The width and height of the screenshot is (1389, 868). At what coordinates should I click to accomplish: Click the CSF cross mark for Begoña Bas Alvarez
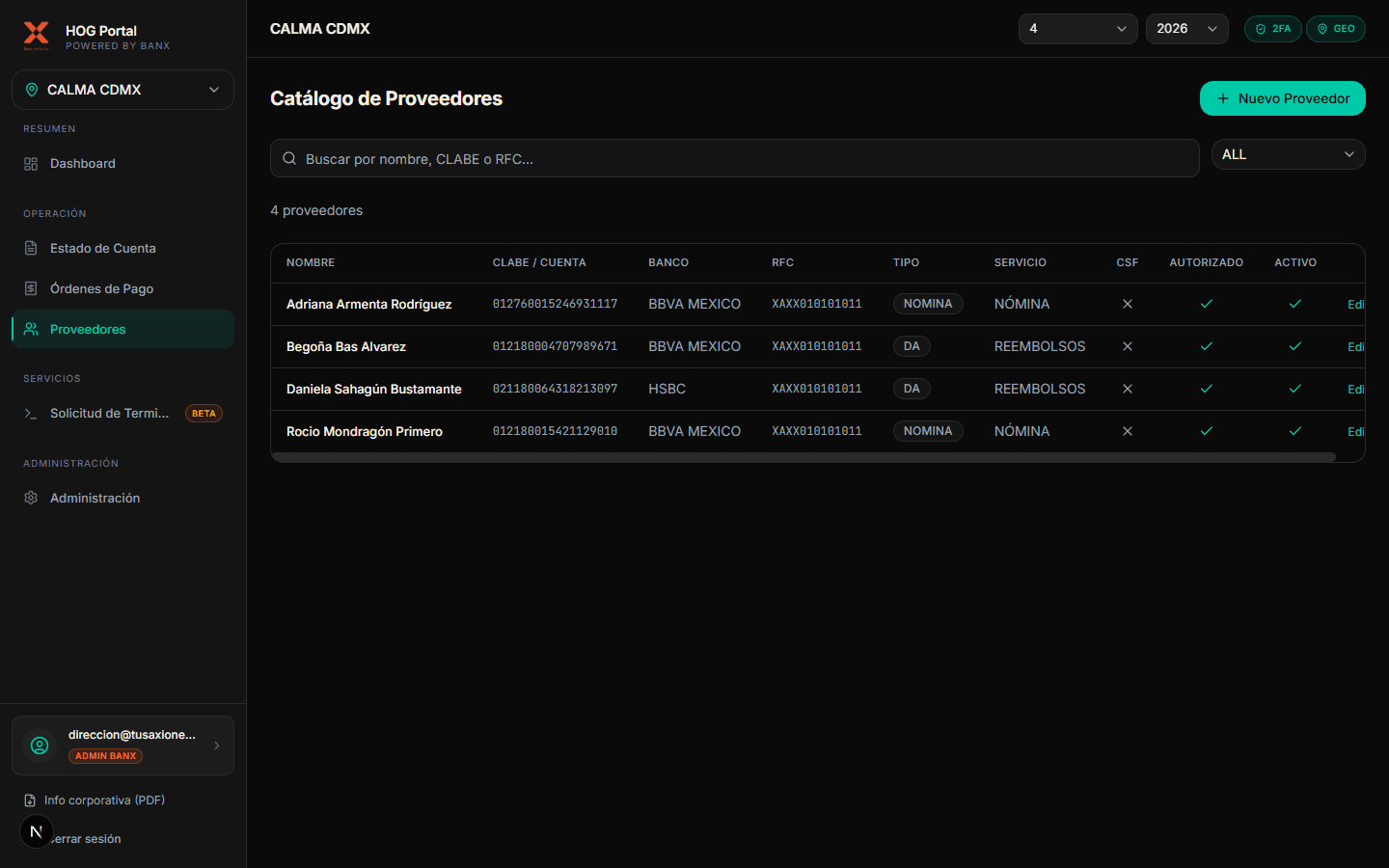point(1128,346)
